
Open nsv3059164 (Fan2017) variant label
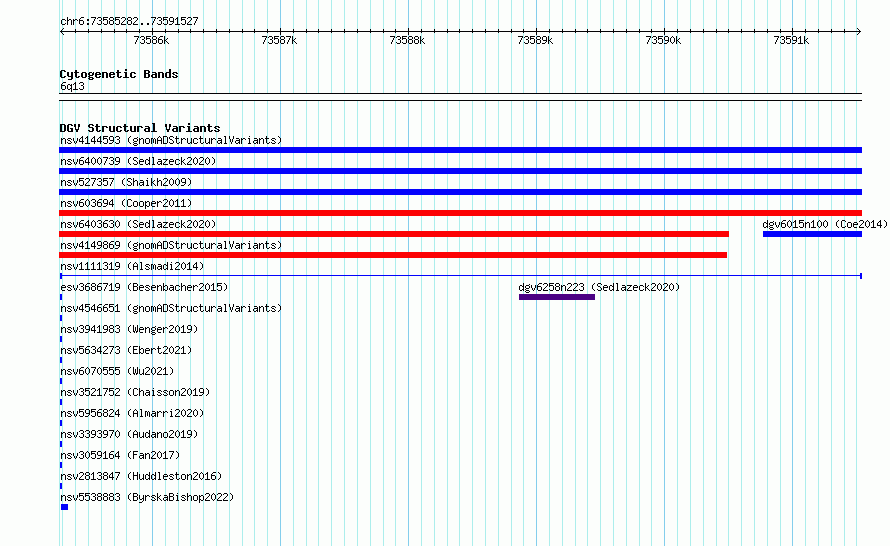pyautogui.click(x=120, y=455)
